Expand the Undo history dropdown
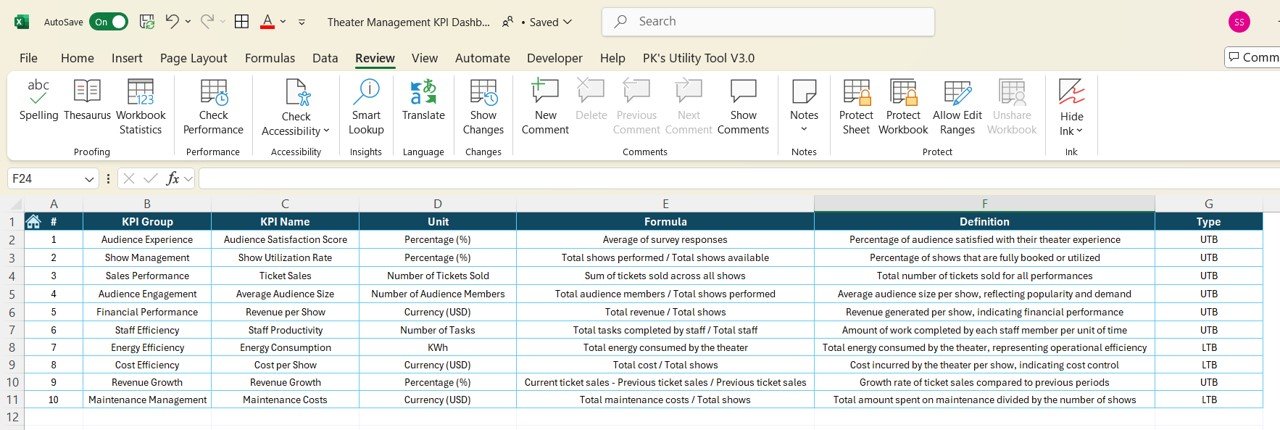 (188, 21)
